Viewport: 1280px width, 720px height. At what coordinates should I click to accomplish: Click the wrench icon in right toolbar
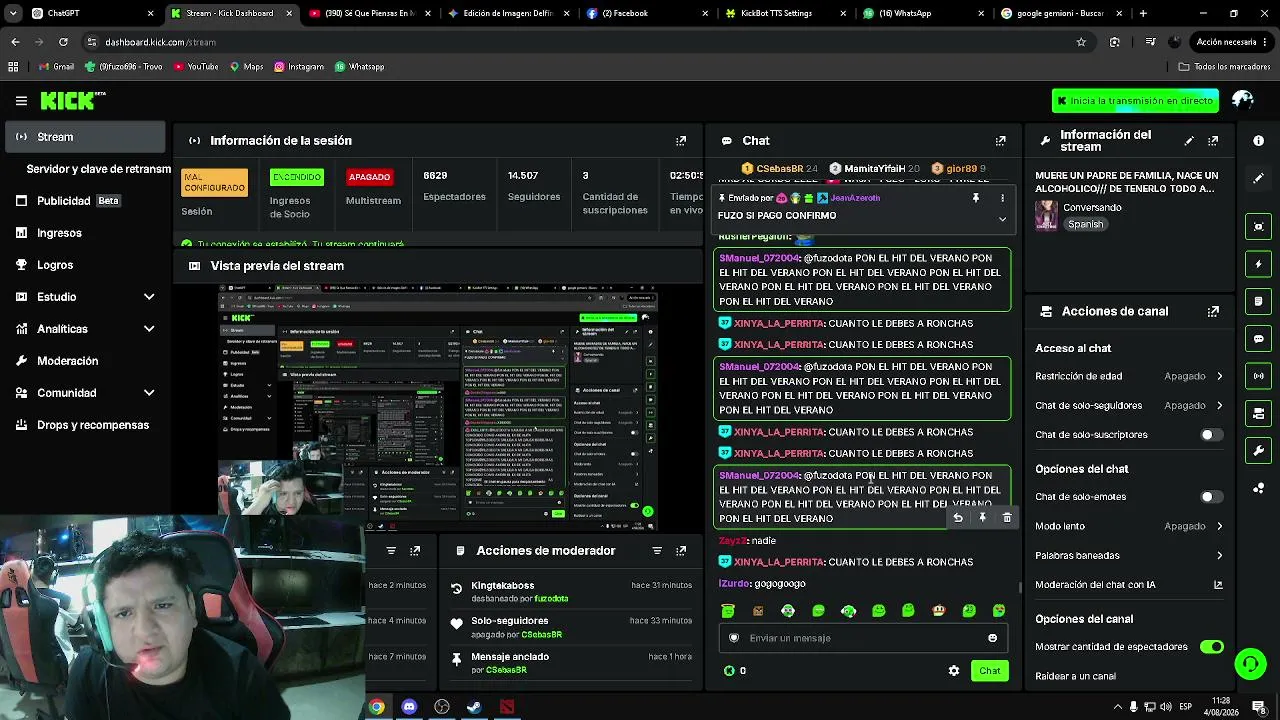tap(1258, 451)
